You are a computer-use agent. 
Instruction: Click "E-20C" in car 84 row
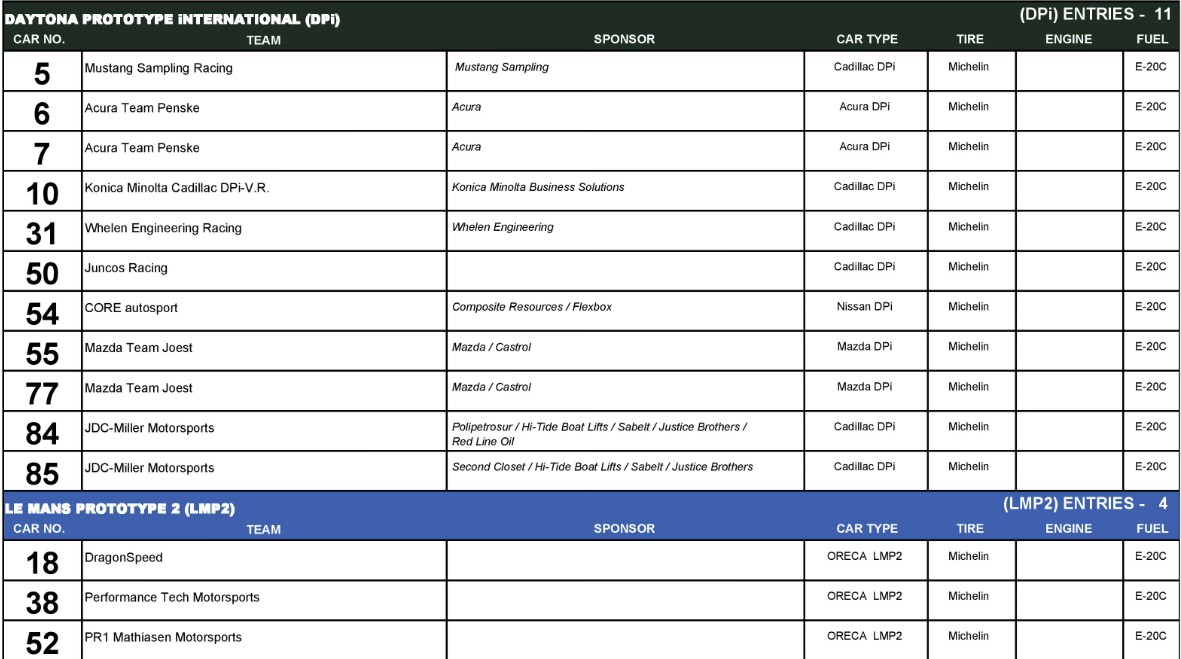pos(1151,426)
